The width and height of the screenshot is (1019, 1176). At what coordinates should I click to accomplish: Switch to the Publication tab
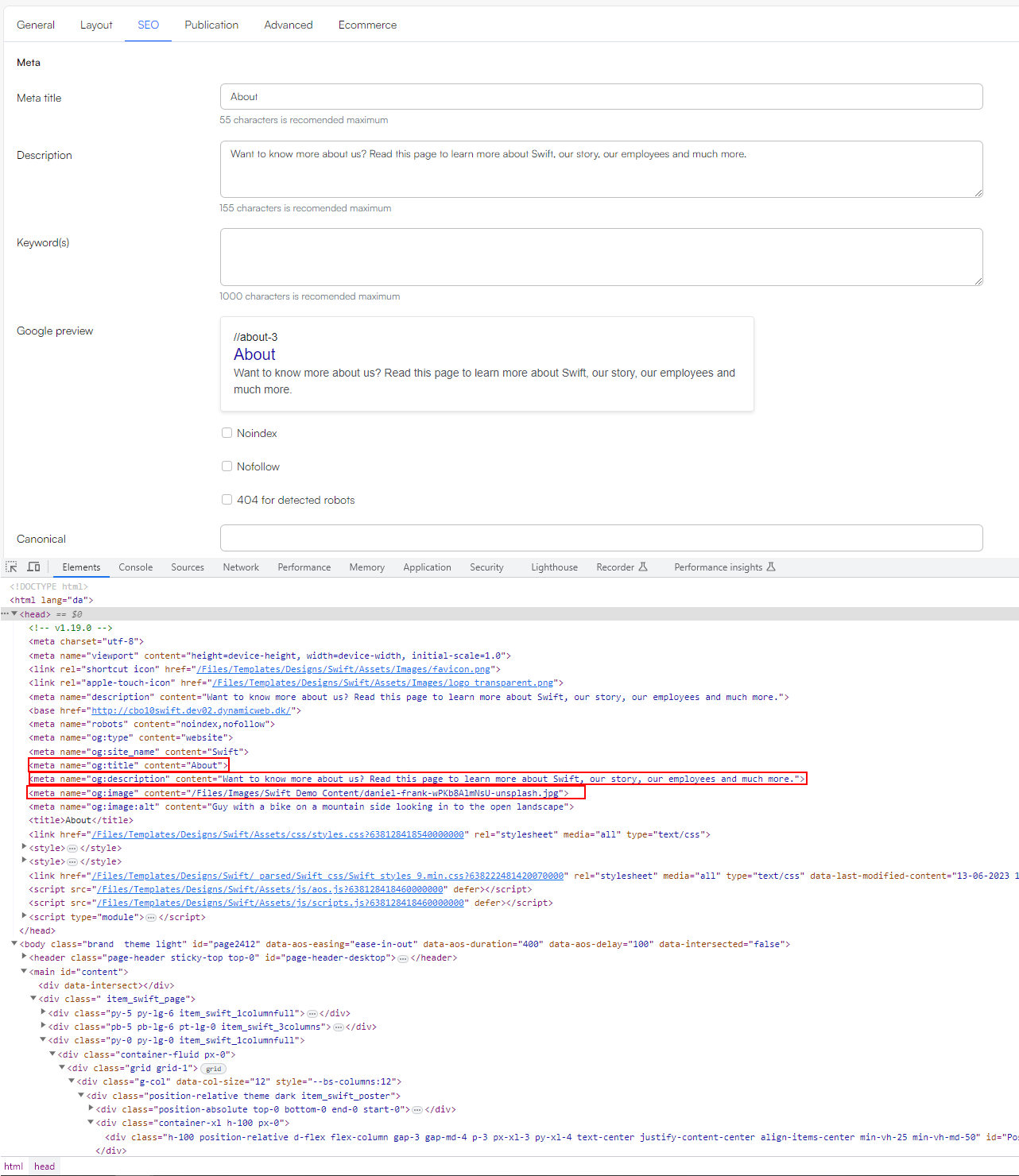tap(211, 25)
